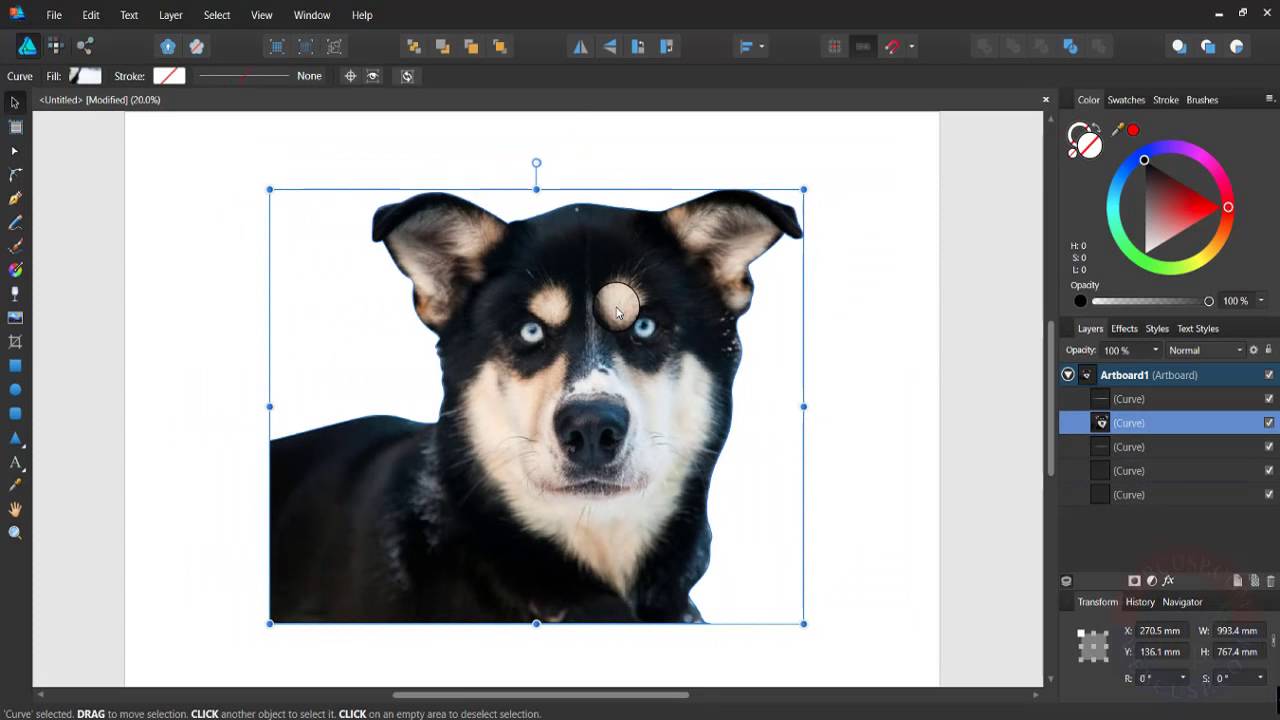Click Move to Back arrange icon

coord(413,46)
